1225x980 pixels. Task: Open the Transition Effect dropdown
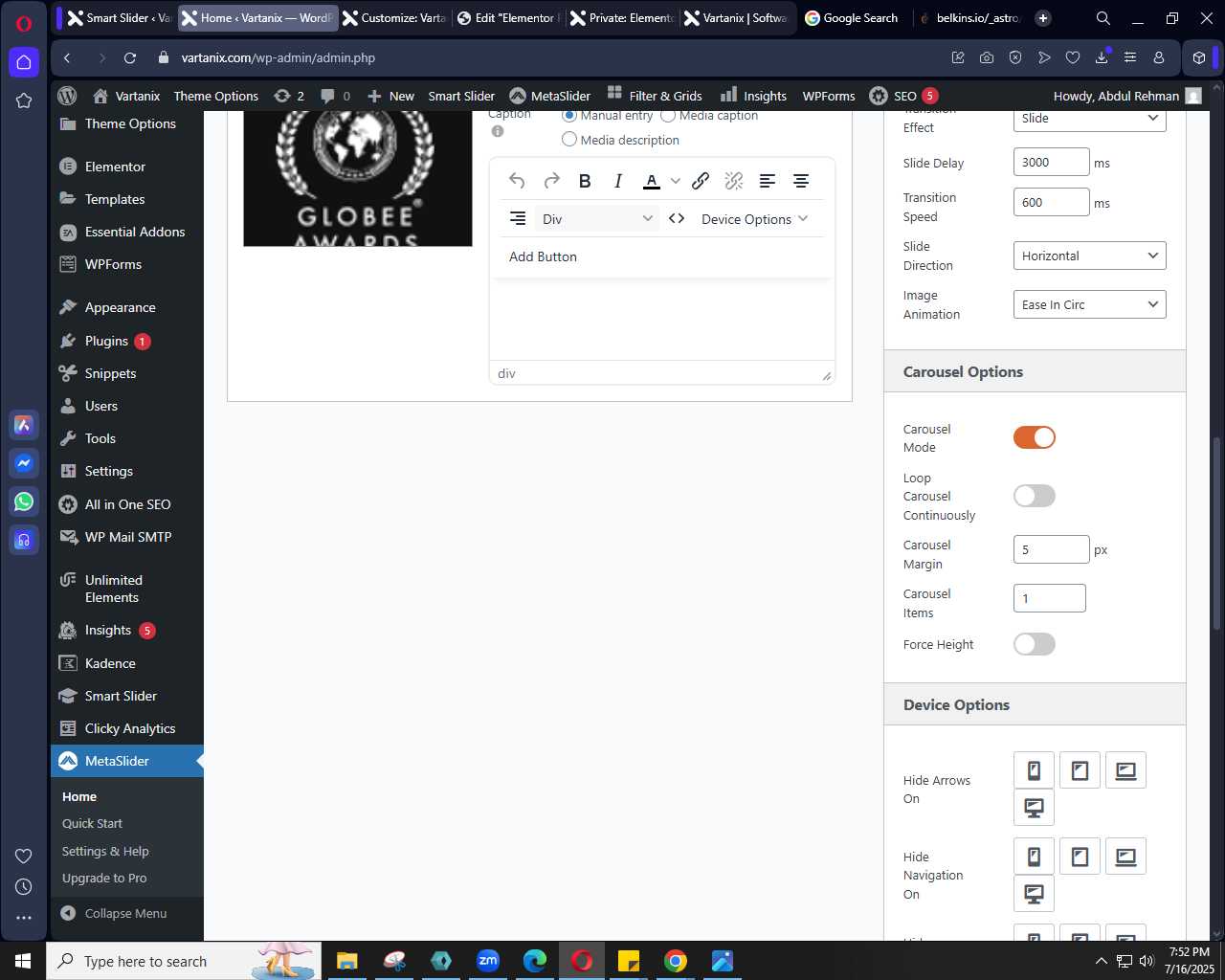point(1090,119)
